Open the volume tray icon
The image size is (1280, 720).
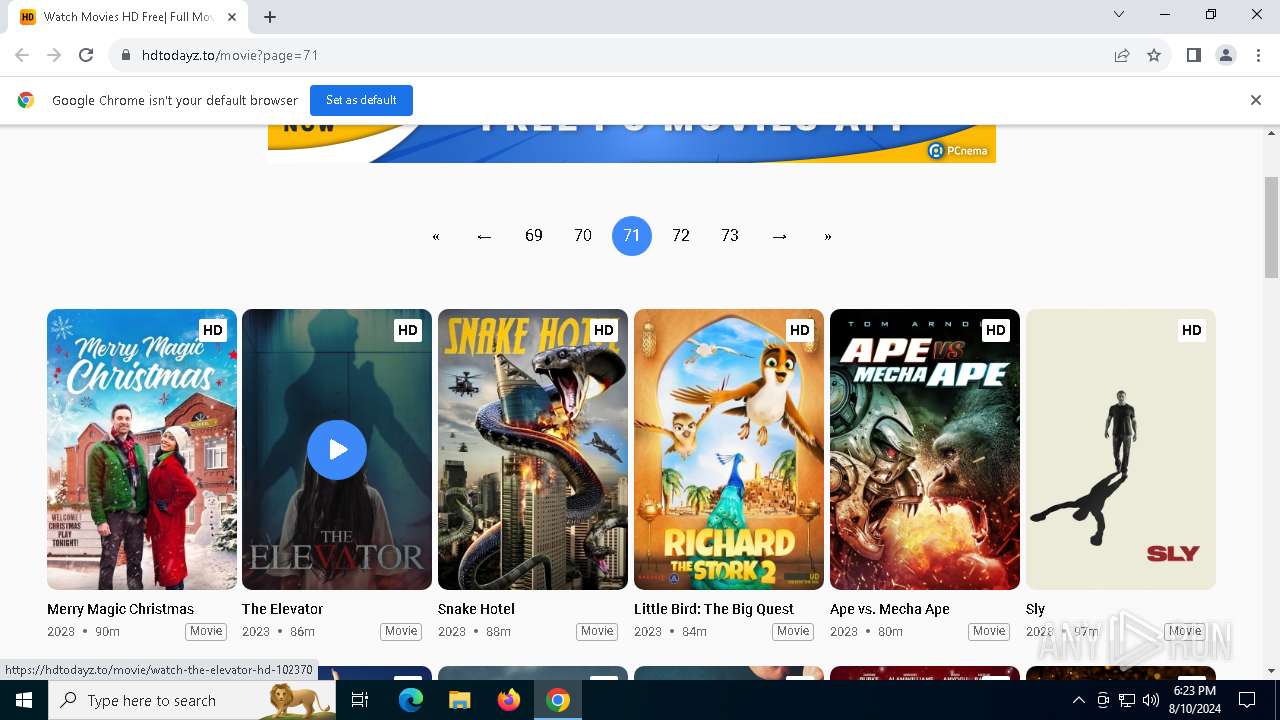coord(1151,700)
